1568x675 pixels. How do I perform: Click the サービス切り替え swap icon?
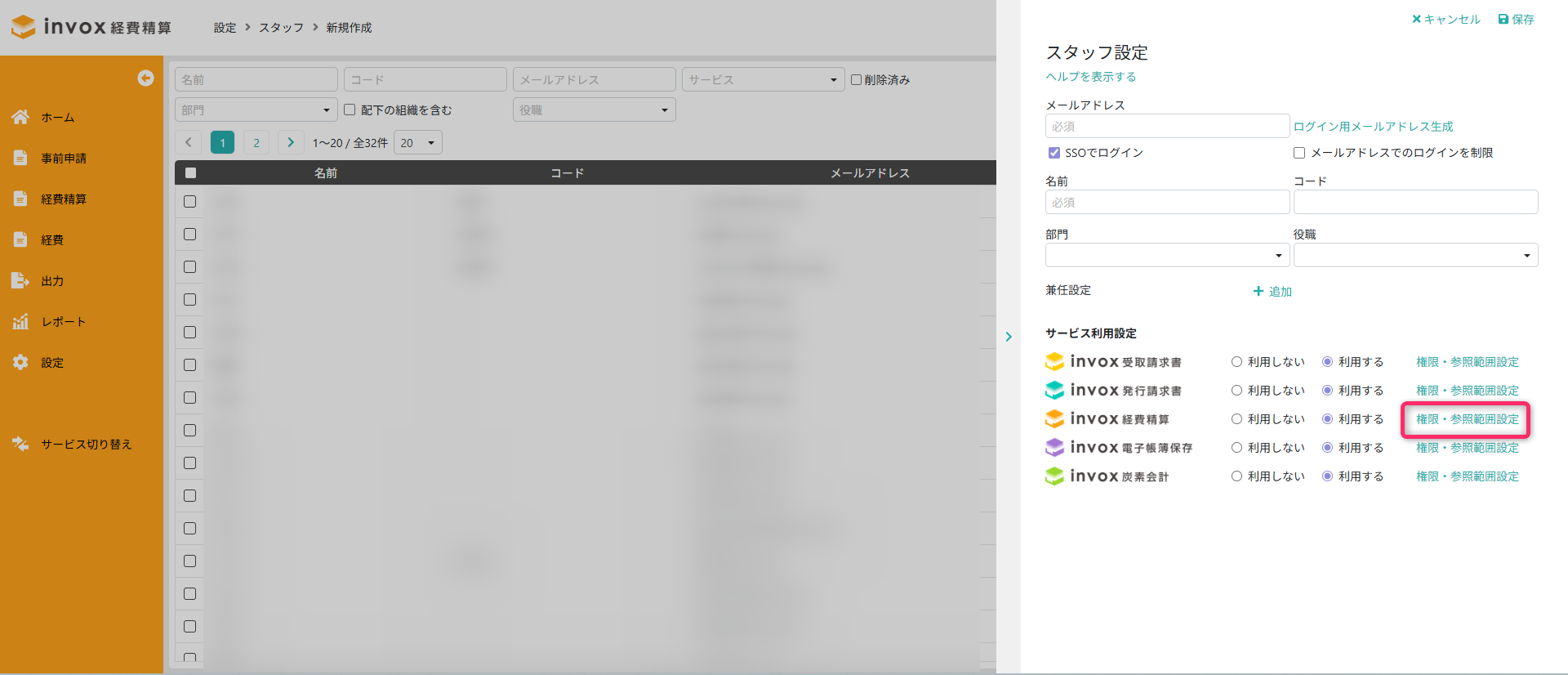[x=20, y=444]
